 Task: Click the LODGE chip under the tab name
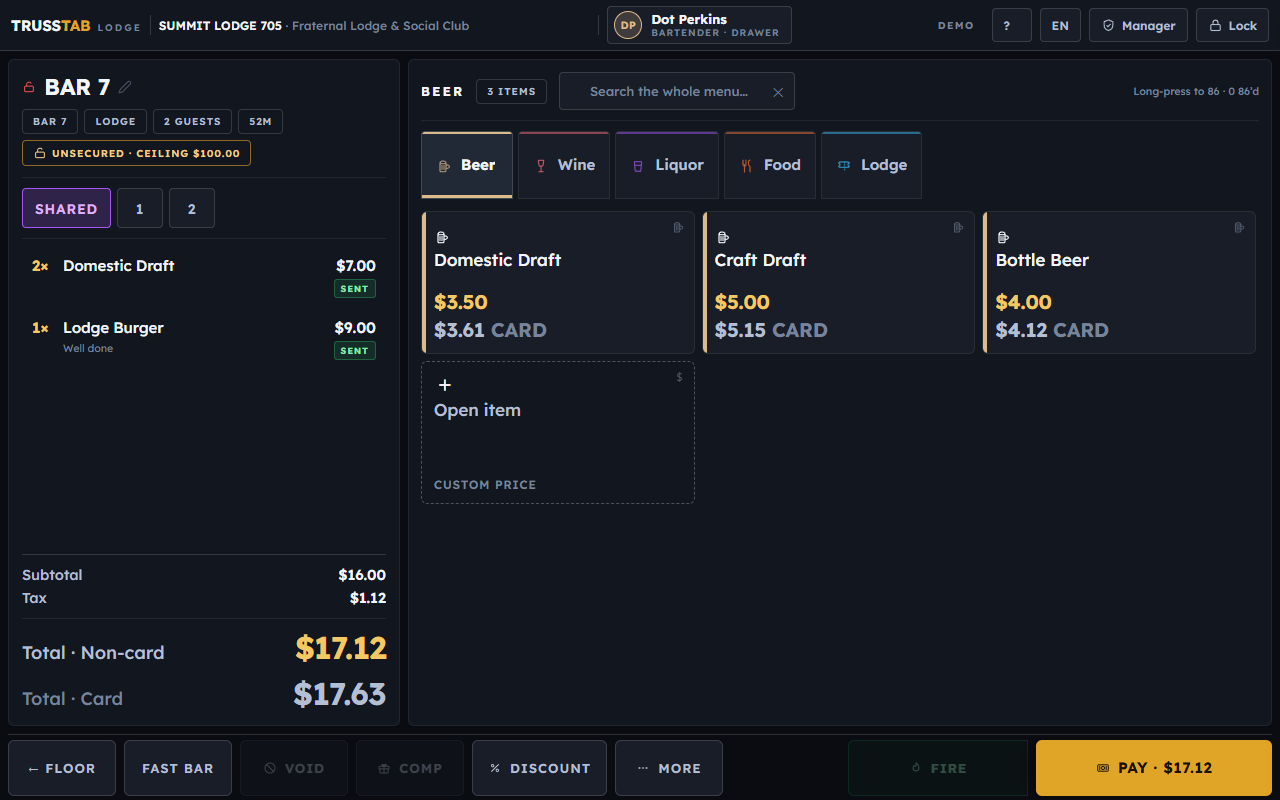(115, 121)
